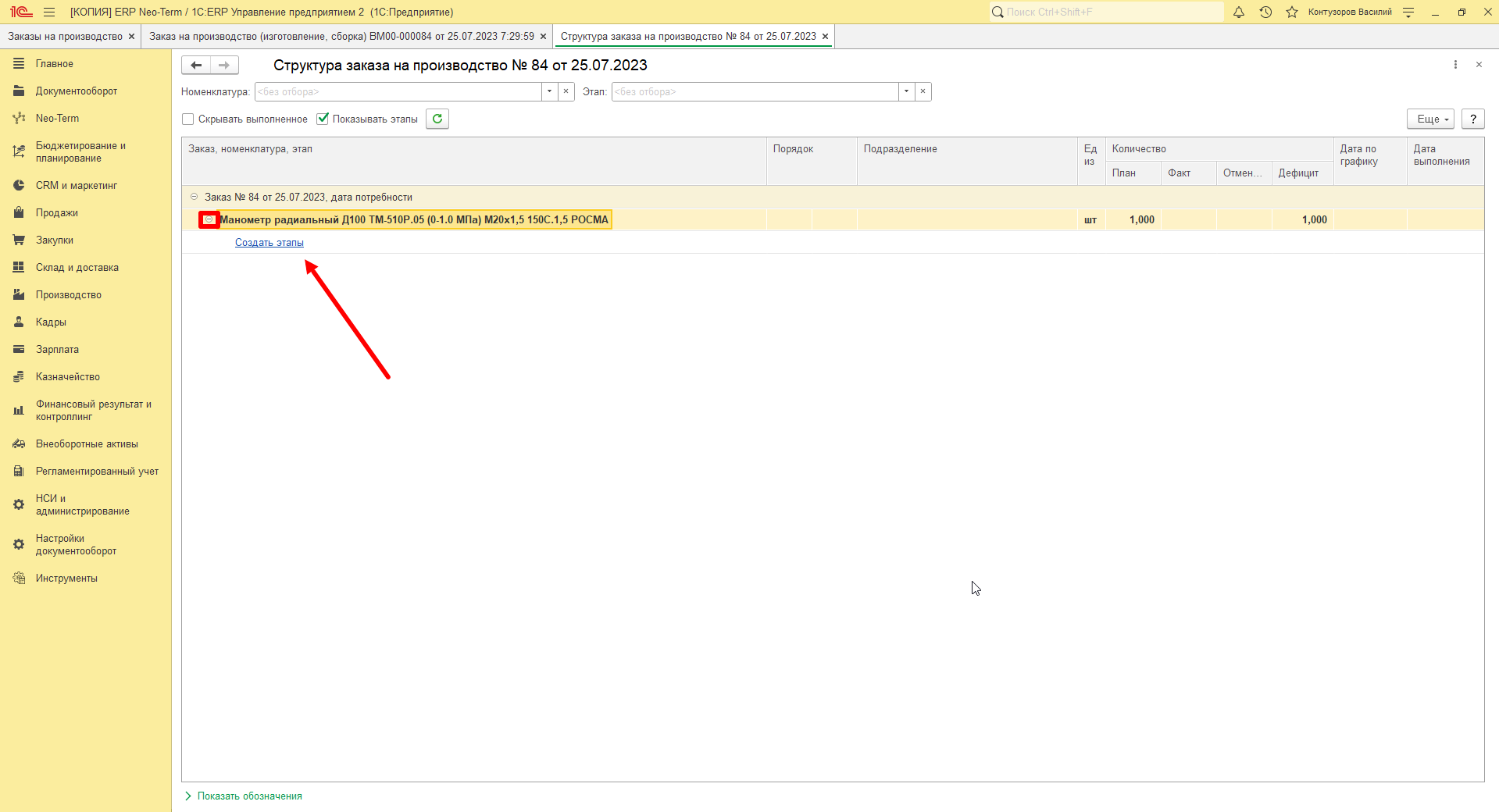Click the Этап filter input
The width and height of the screenshot is (1499, 812).
click(x=755, y=91)
